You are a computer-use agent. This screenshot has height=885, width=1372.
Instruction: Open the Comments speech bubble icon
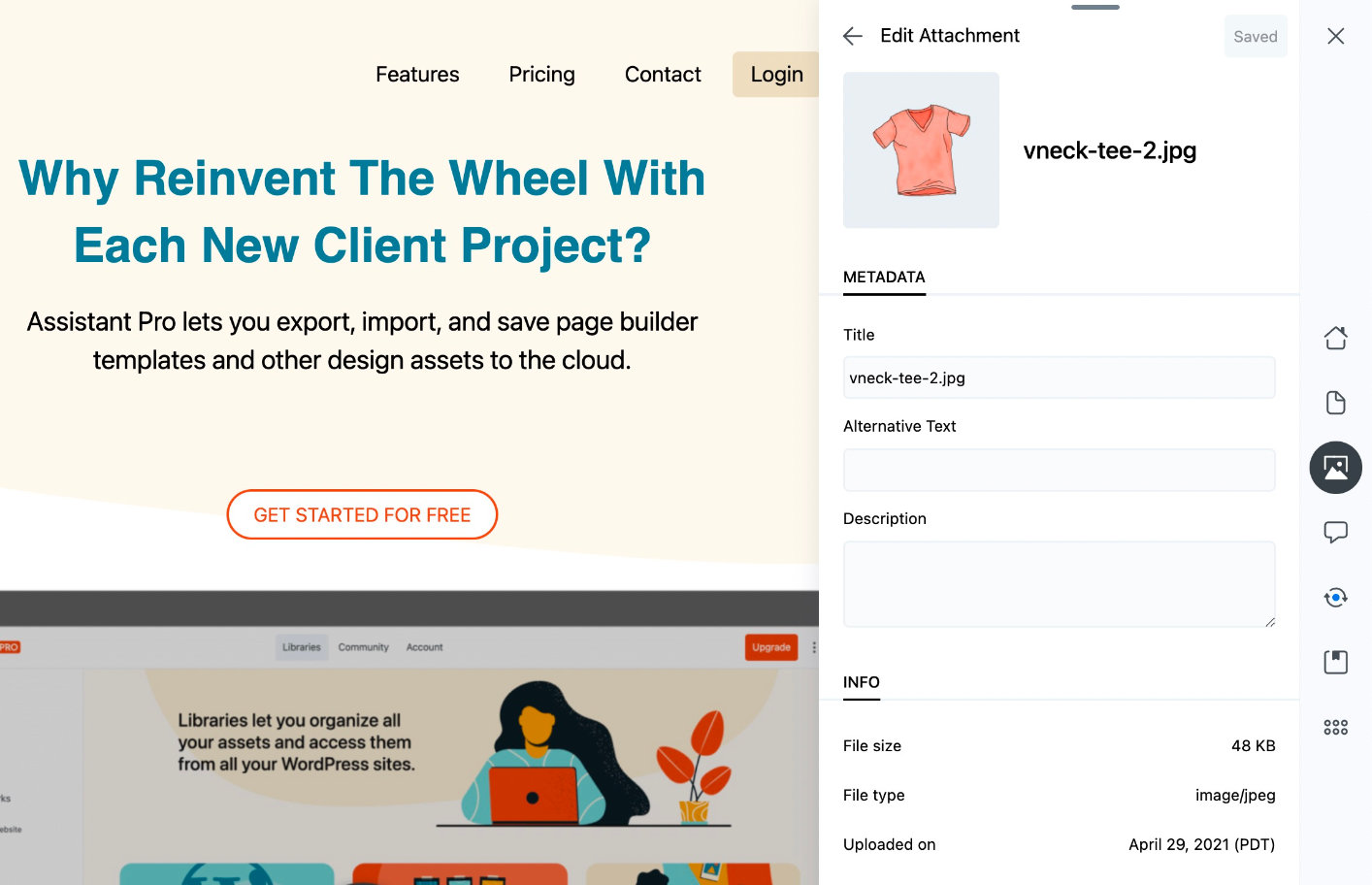point(1335,532)
